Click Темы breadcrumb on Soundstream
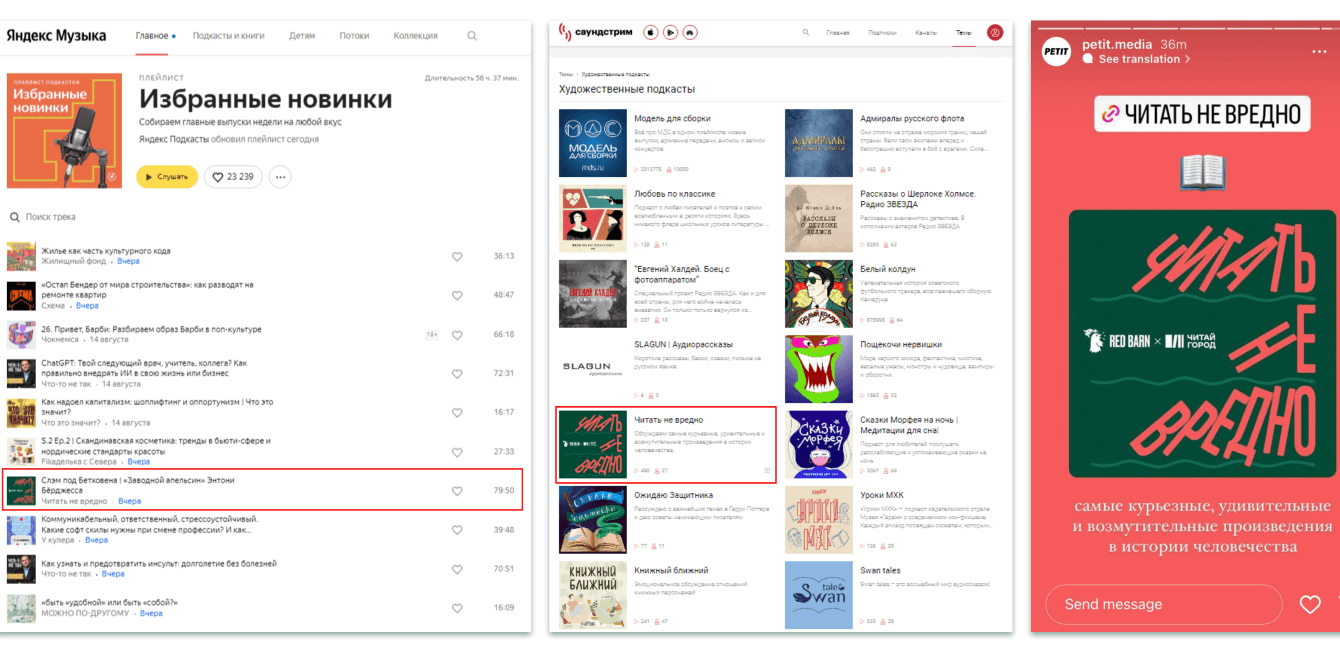 566,74
